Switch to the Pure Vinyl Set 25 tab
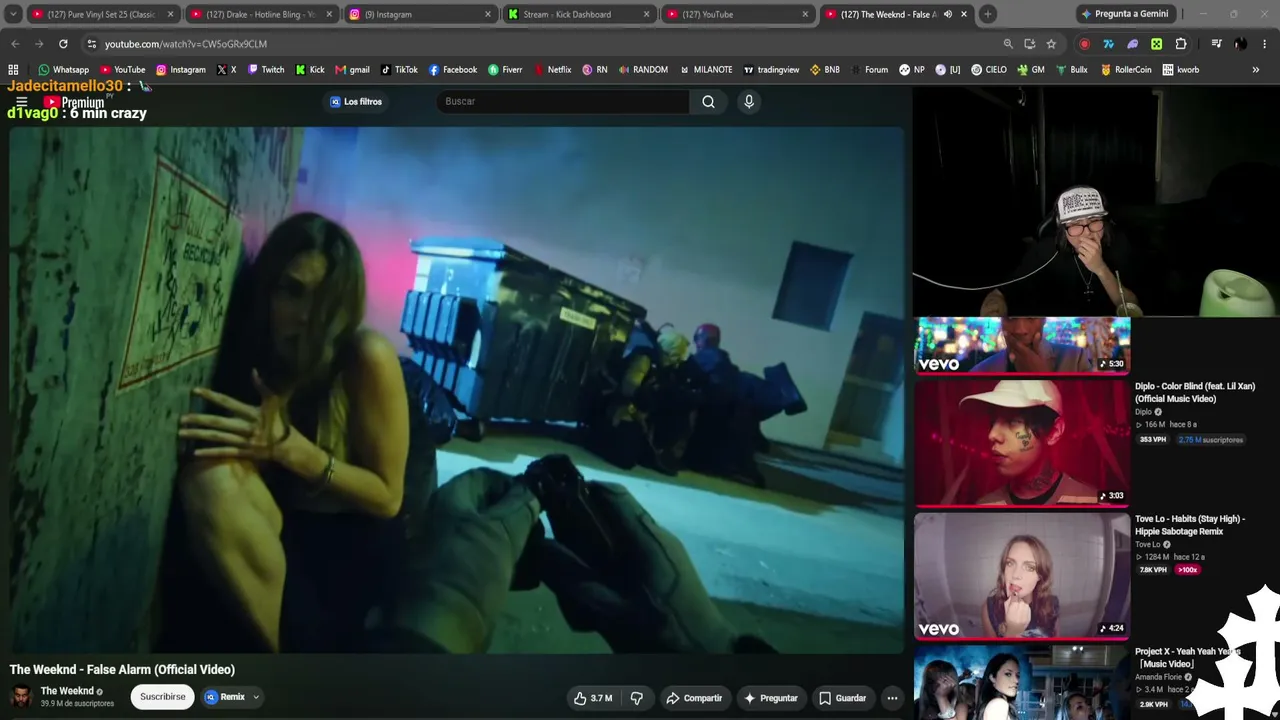 pyautogui.click(x=101, y=14)
